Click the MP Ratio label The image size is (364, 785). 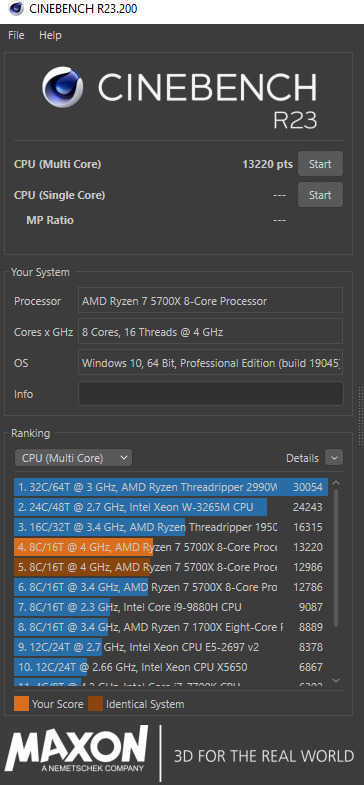pos(50,220)
